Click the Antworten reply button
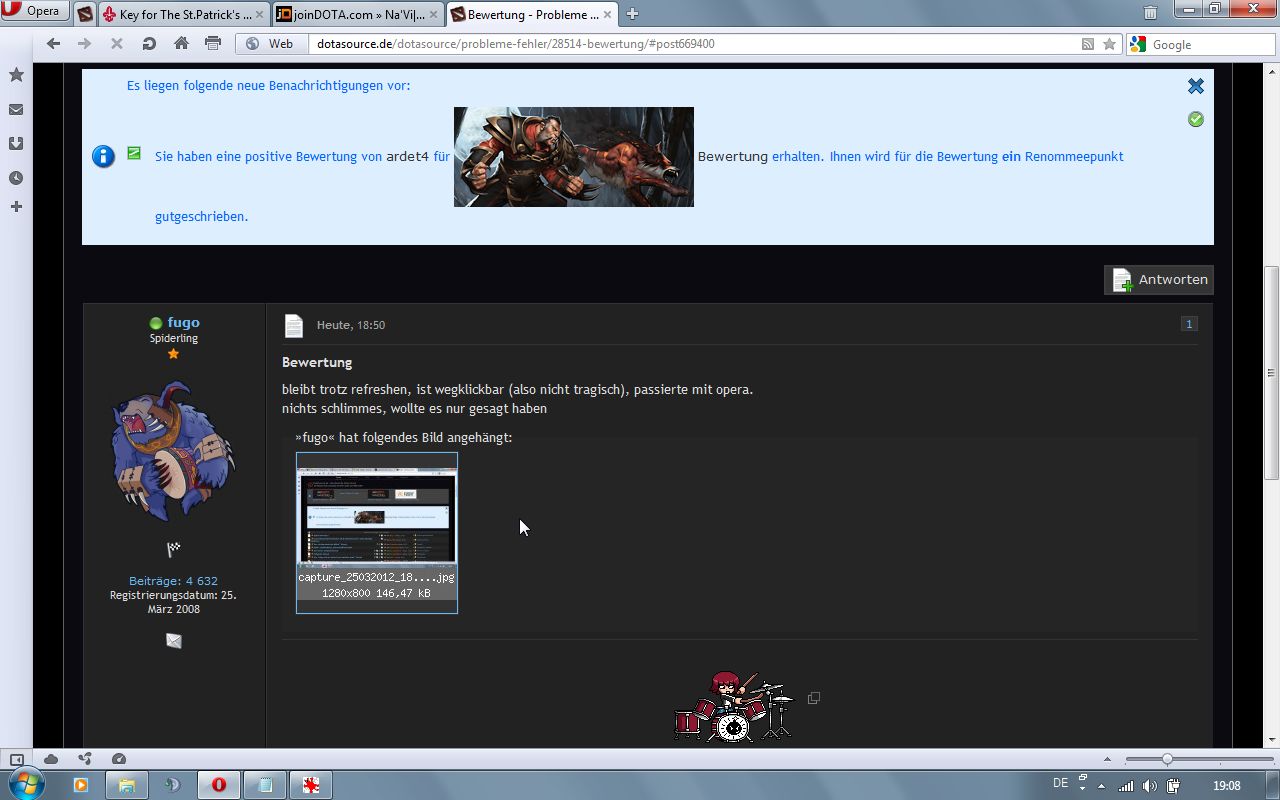 [x=1159, y=280]
